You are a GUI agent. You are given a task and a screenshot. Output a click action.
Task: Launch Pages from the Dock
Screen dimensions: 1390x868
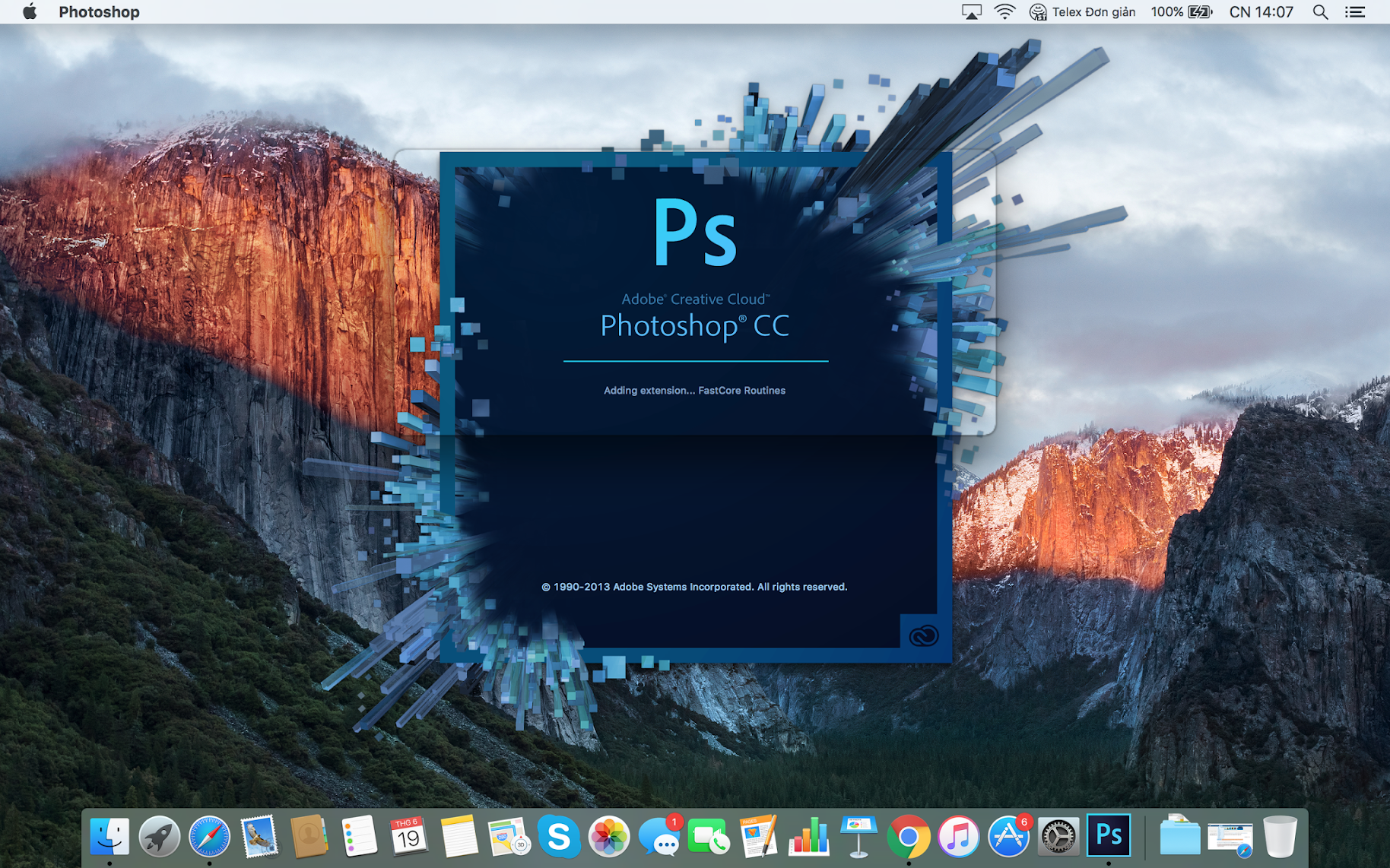pos(759,836)
